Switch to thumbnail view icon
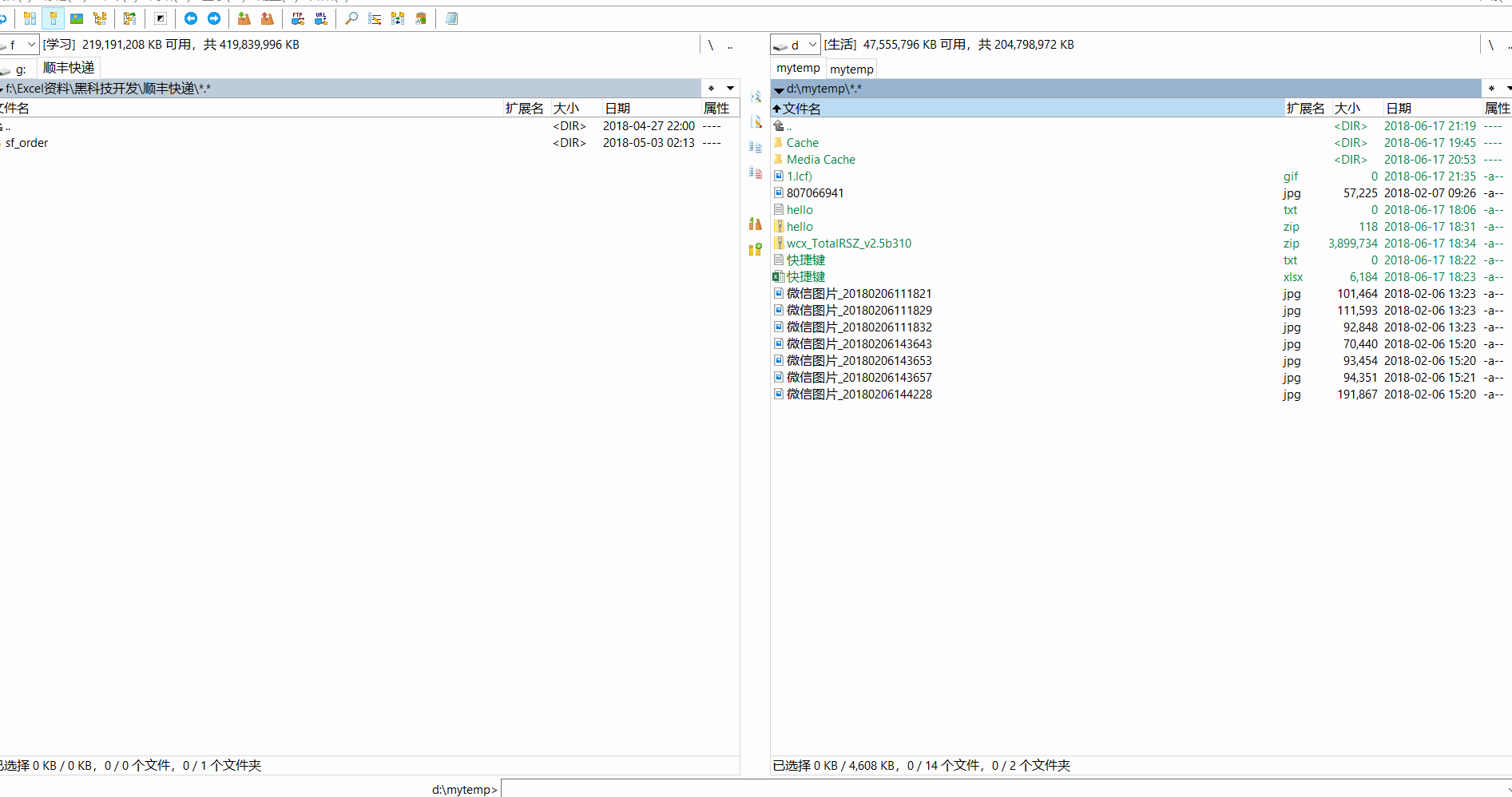Image resolution: width=1512 pixels, height=797 pixels. pos(77,18)
